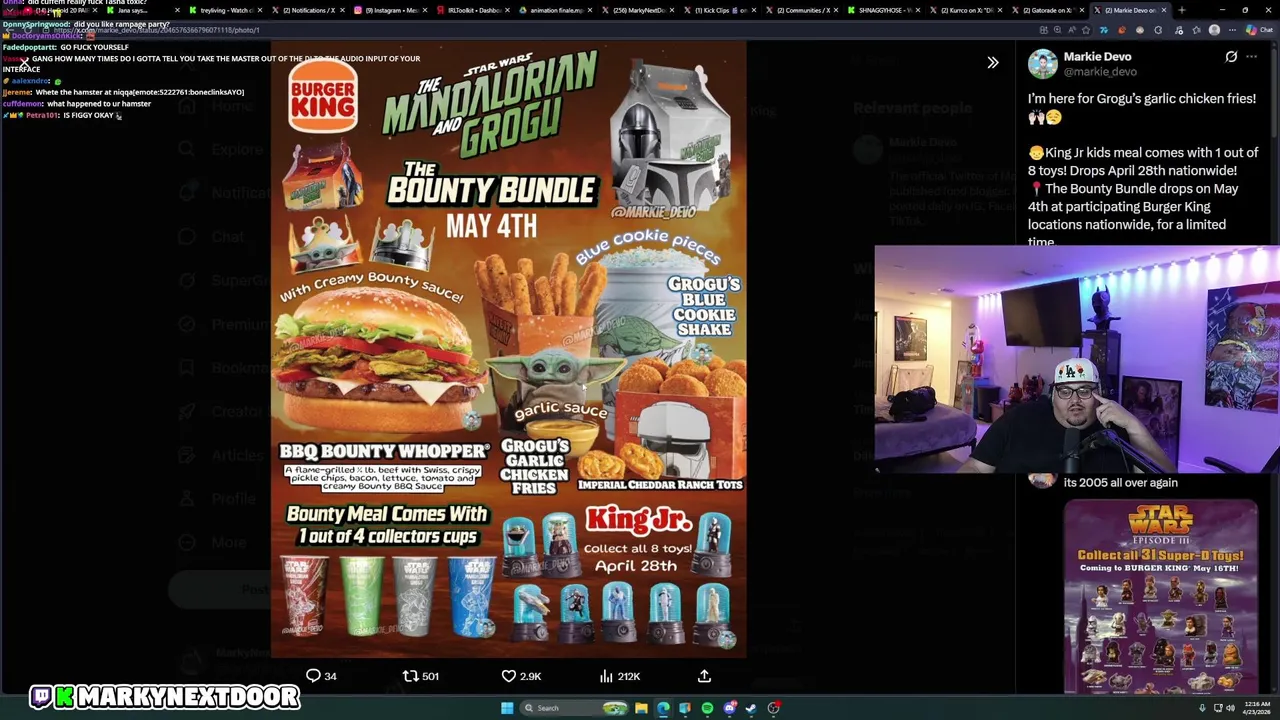Open the Markie Devo display name link

[x=1097, y=57]
